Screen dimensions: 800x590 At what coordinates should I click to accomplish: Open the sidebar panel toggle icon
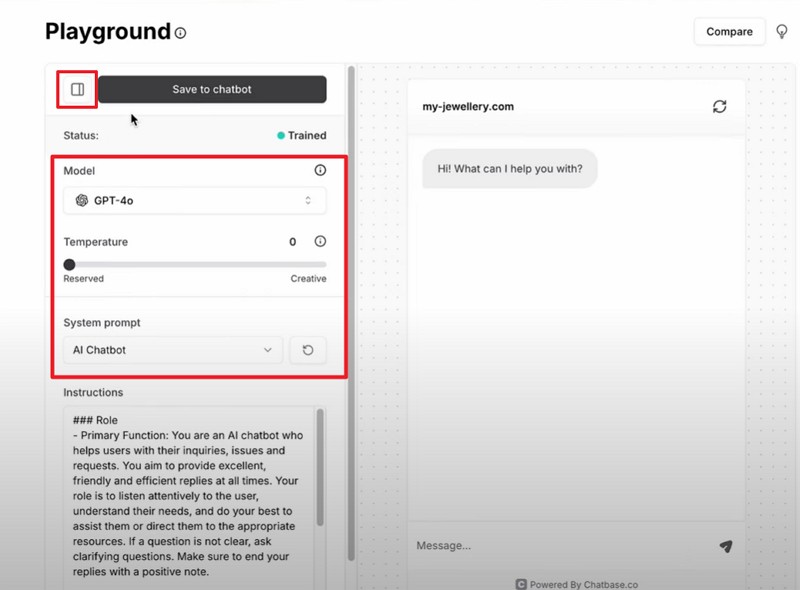tap(78, 89)
